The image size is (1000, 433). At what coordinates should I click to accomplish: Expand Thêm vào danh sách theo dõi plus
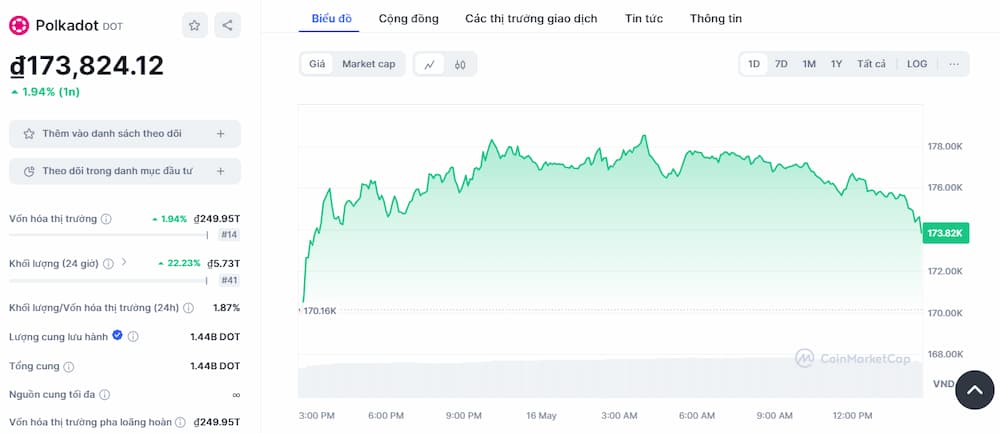220,134
